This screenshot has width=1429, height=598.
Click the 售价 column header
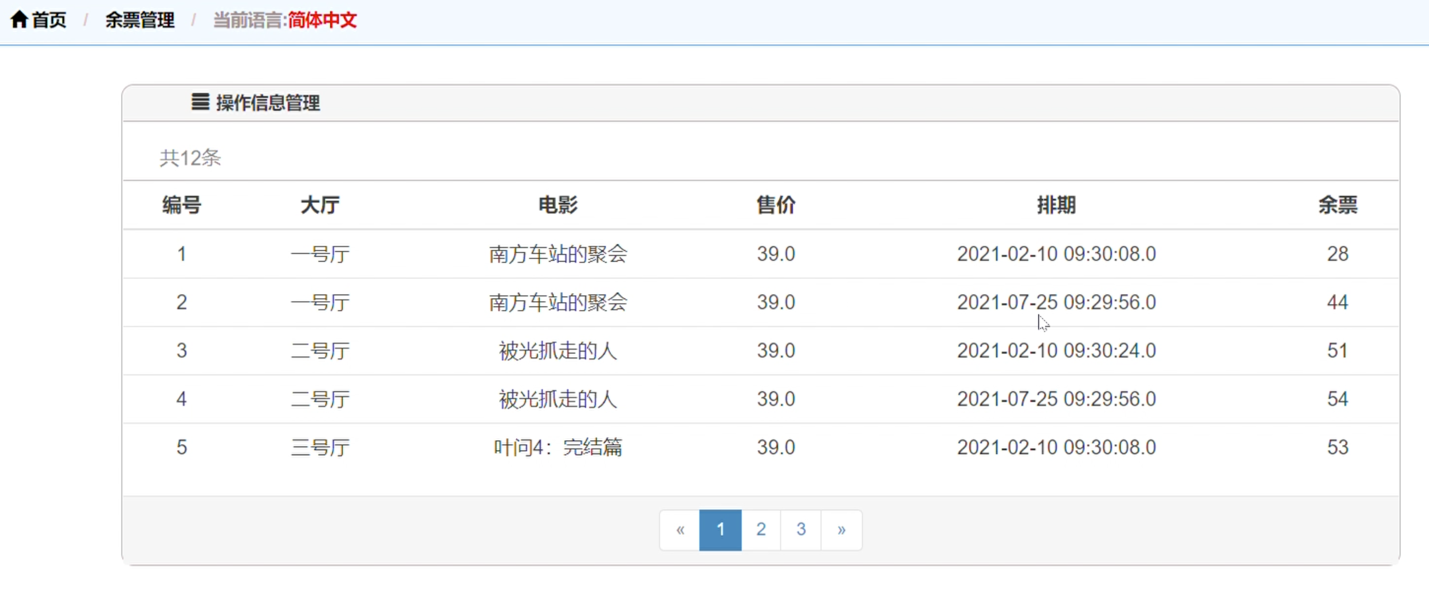coord(776,205)
